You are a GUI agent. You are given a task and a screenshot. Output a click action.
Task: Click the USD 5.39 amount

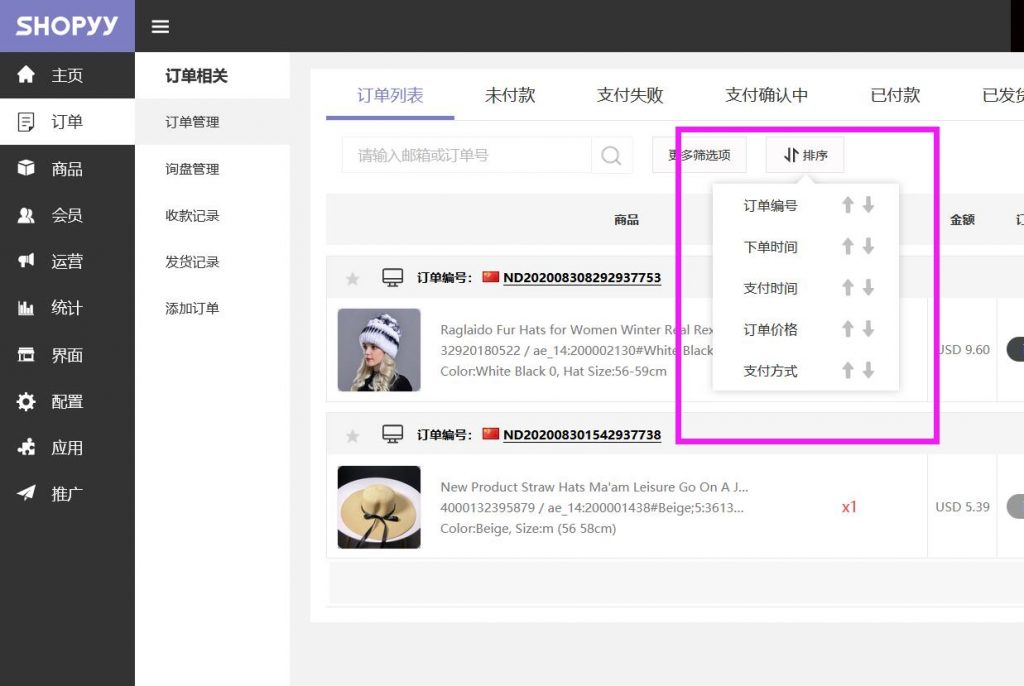[x=962, y=507]
